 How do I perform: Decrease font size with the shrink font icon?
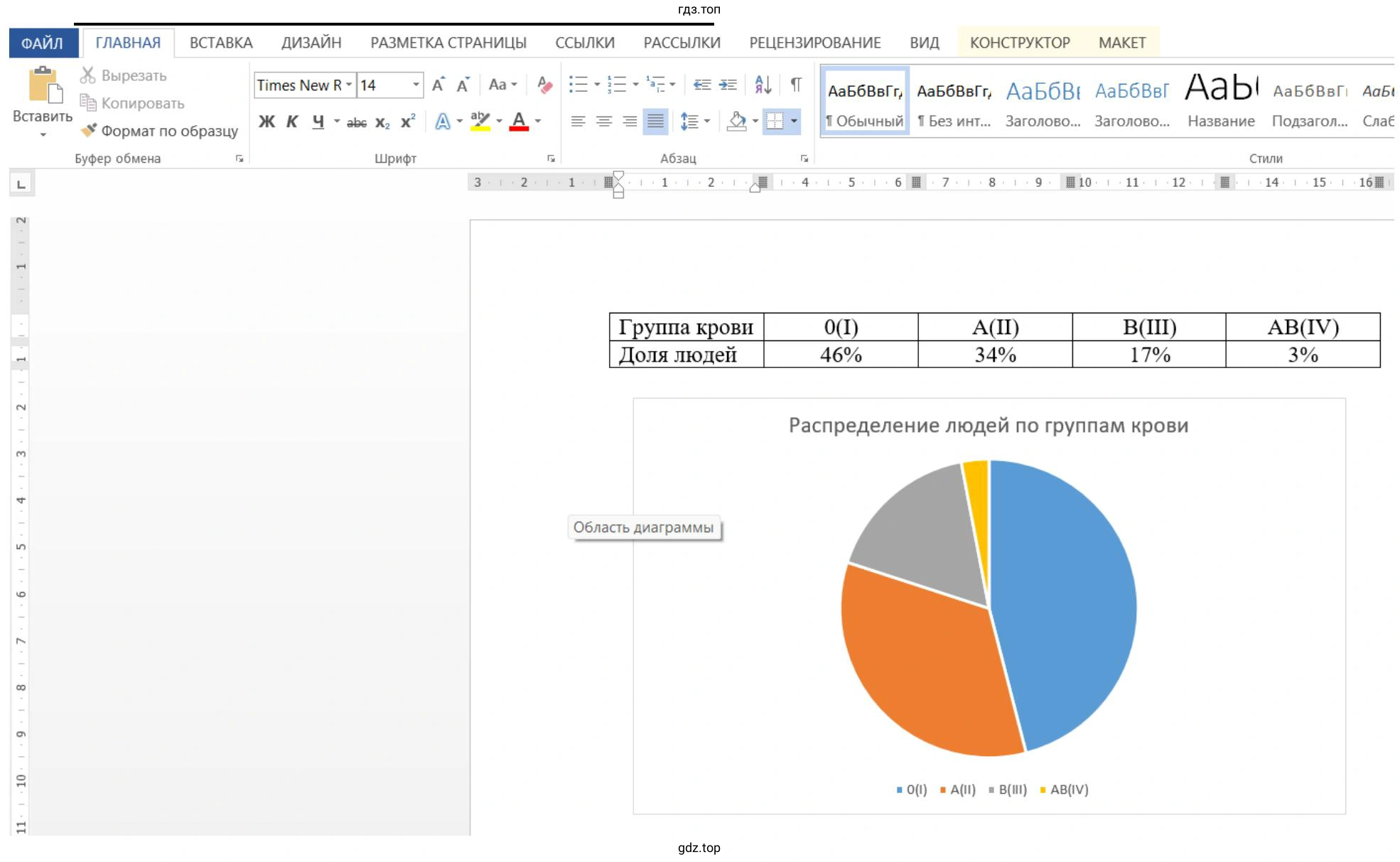tap(463, 85)
